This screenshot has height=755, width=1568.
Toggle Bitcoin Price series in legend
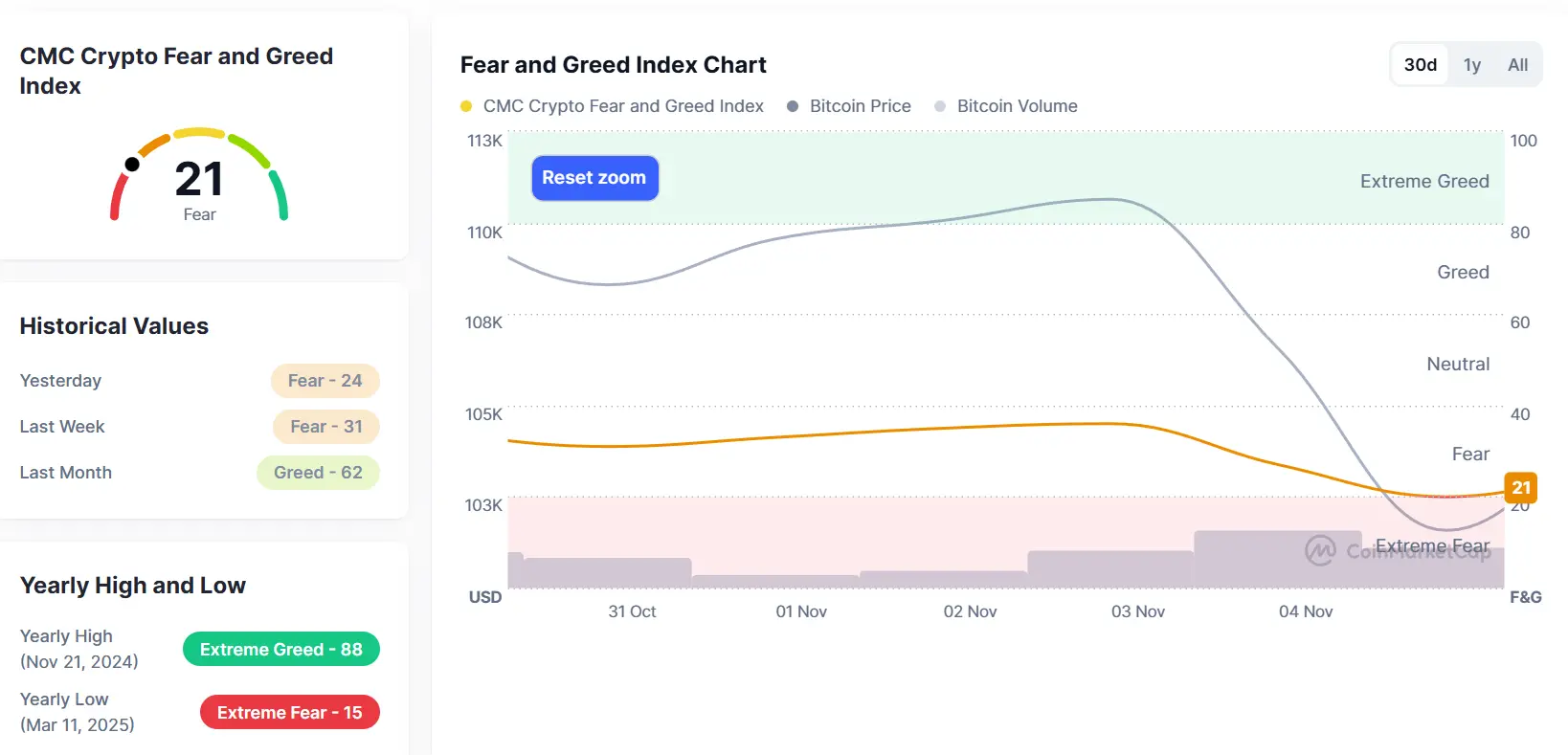click(860, 106)
